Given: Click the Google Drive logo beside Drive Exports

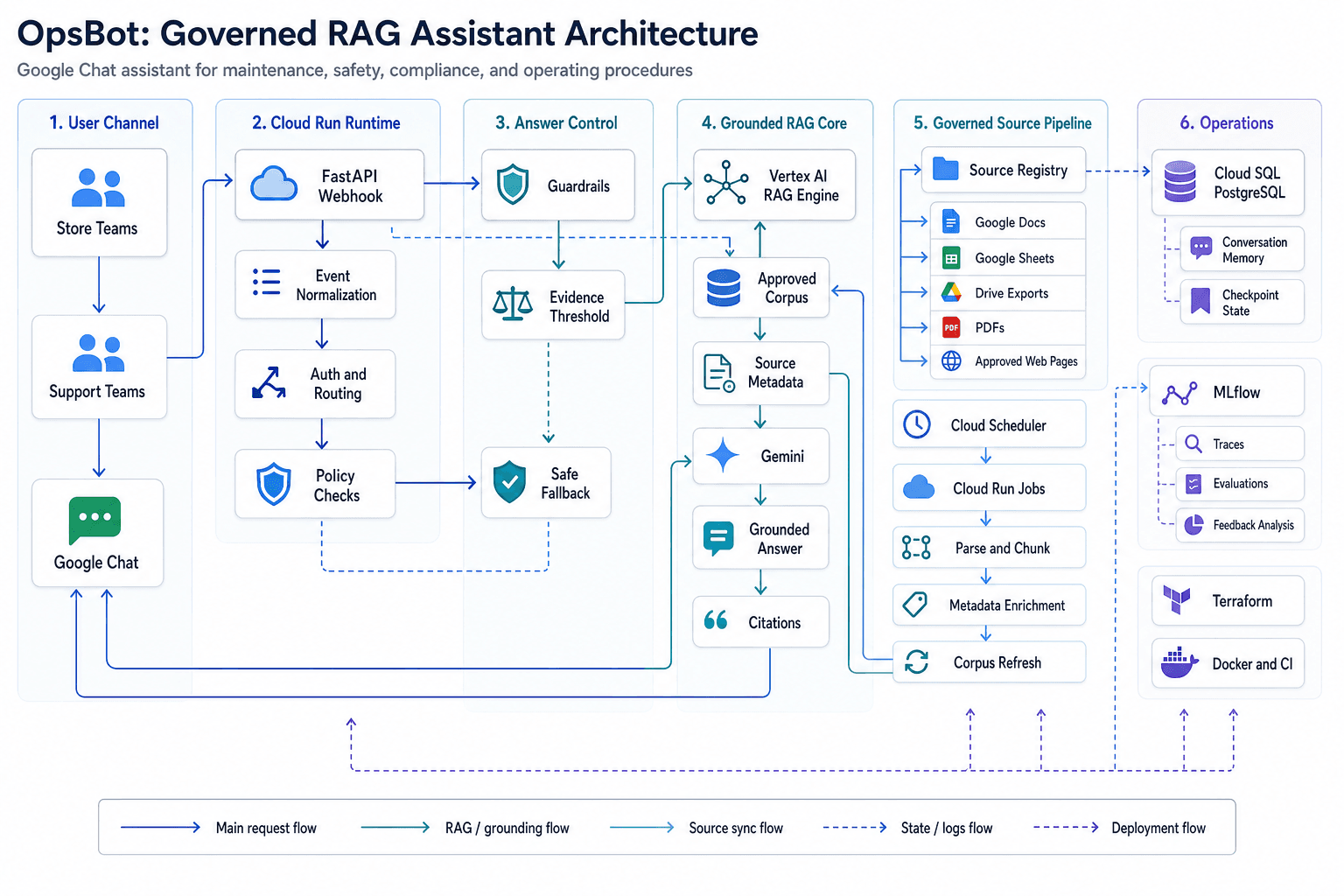Looking at the screenshot, I should (951, 292).
